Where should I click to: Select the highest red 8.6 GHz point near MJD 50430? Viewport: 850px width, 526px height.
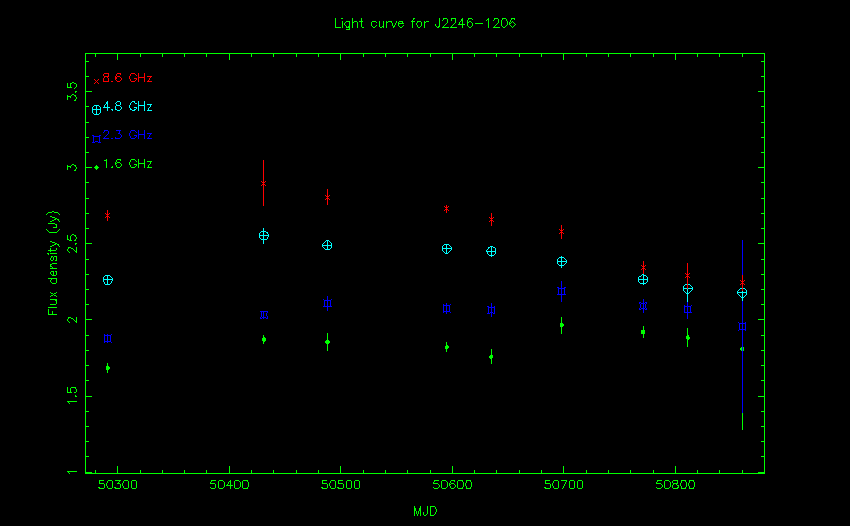pos(263,183)
